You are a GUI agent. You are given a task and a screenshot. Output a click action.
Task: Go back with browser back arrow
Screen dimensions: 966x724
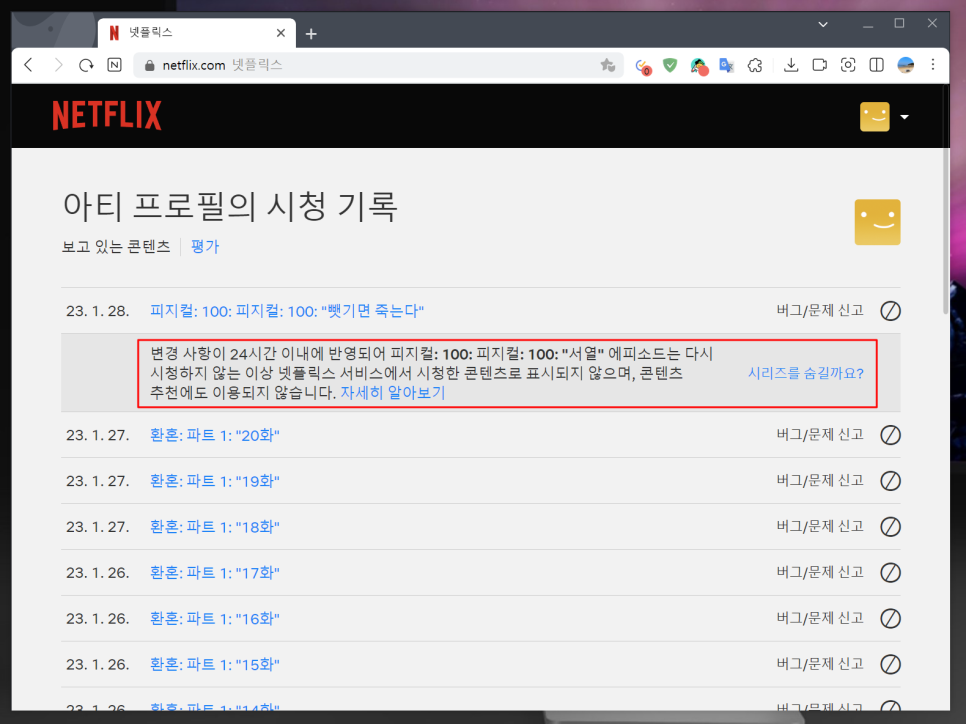click(28, 65)
